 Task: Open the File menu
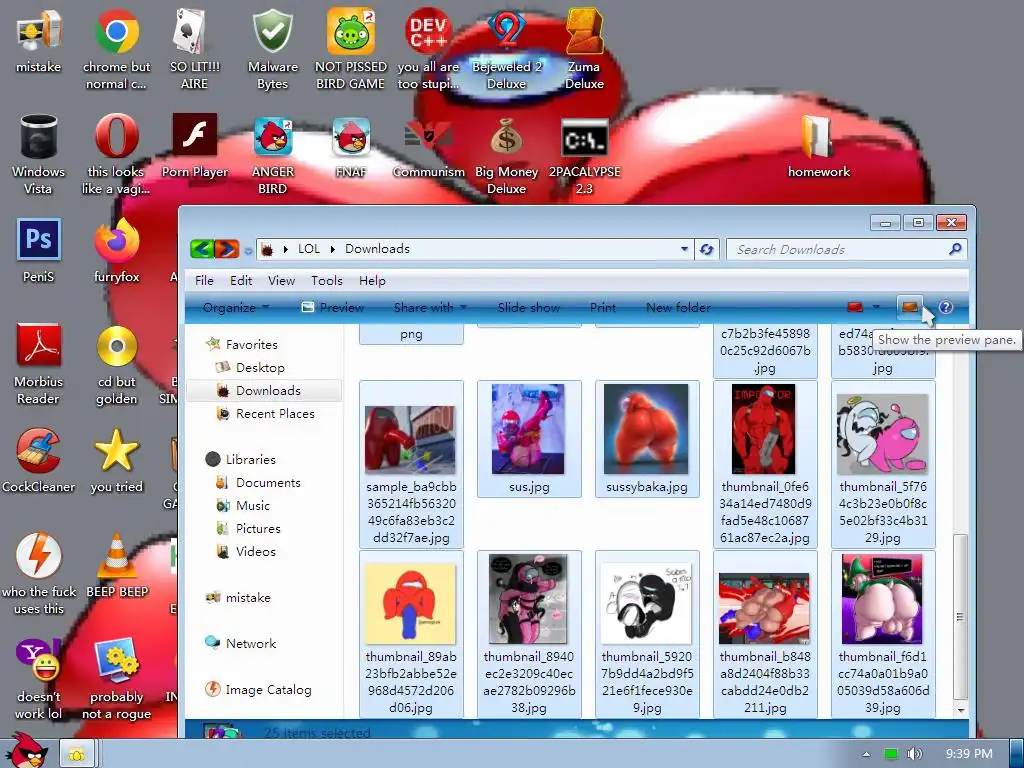coord(204,281)
